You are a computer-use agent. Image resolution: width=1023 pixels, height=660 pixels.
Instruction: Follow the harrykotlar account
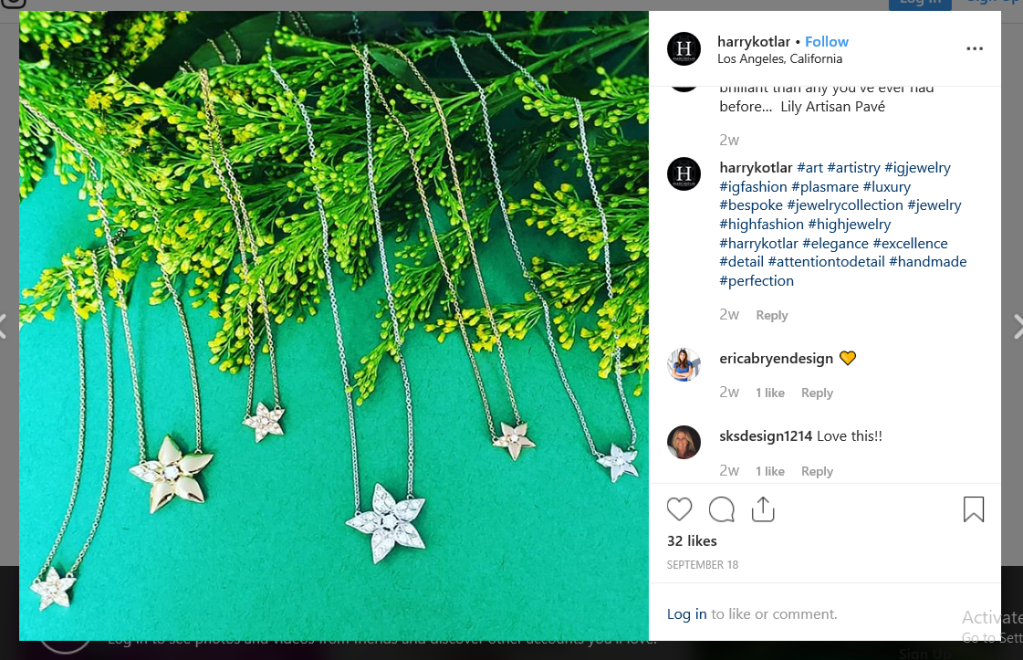point(827,41)
